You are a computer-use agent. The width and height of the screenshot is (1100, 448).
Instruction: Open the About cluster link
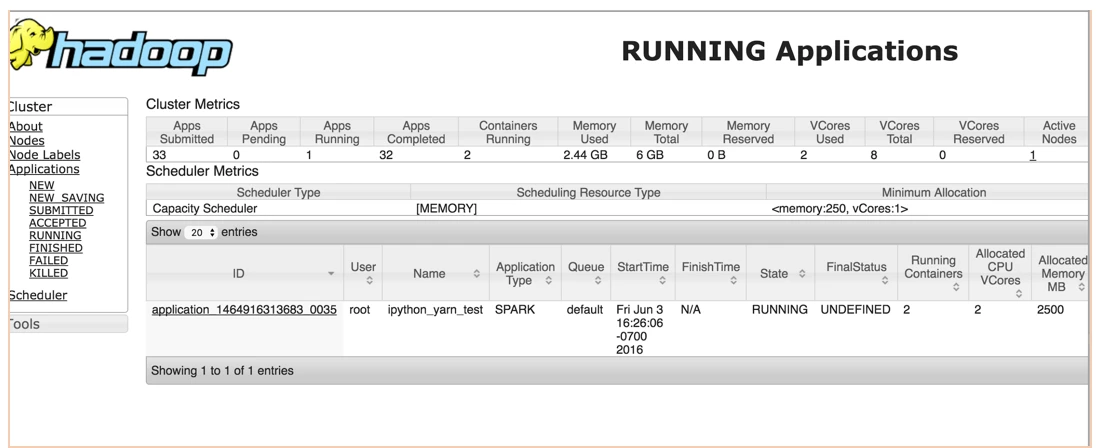click(25, 126)
